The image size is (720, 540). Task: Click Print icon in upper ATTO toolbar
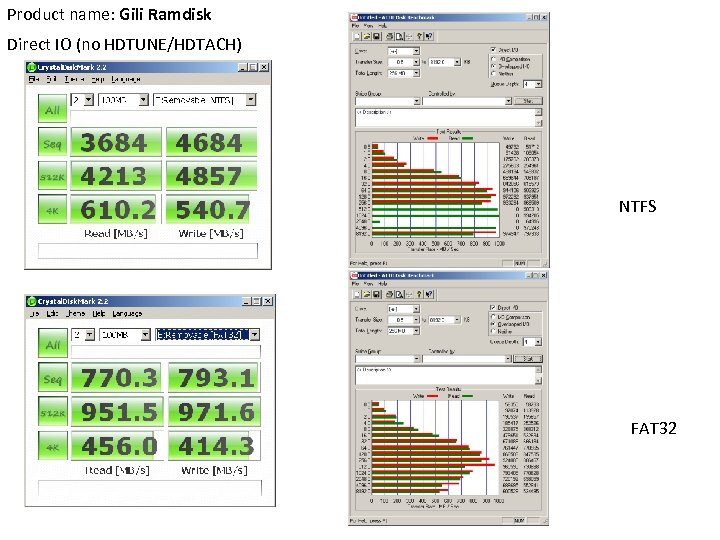pos(389,36)
